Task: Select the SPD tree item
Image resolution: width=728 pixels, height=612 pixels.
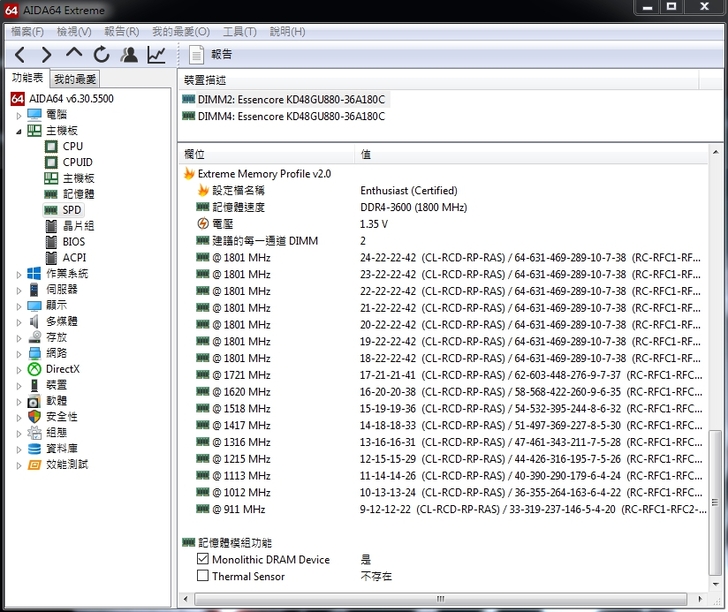Action: click(63, 210)
